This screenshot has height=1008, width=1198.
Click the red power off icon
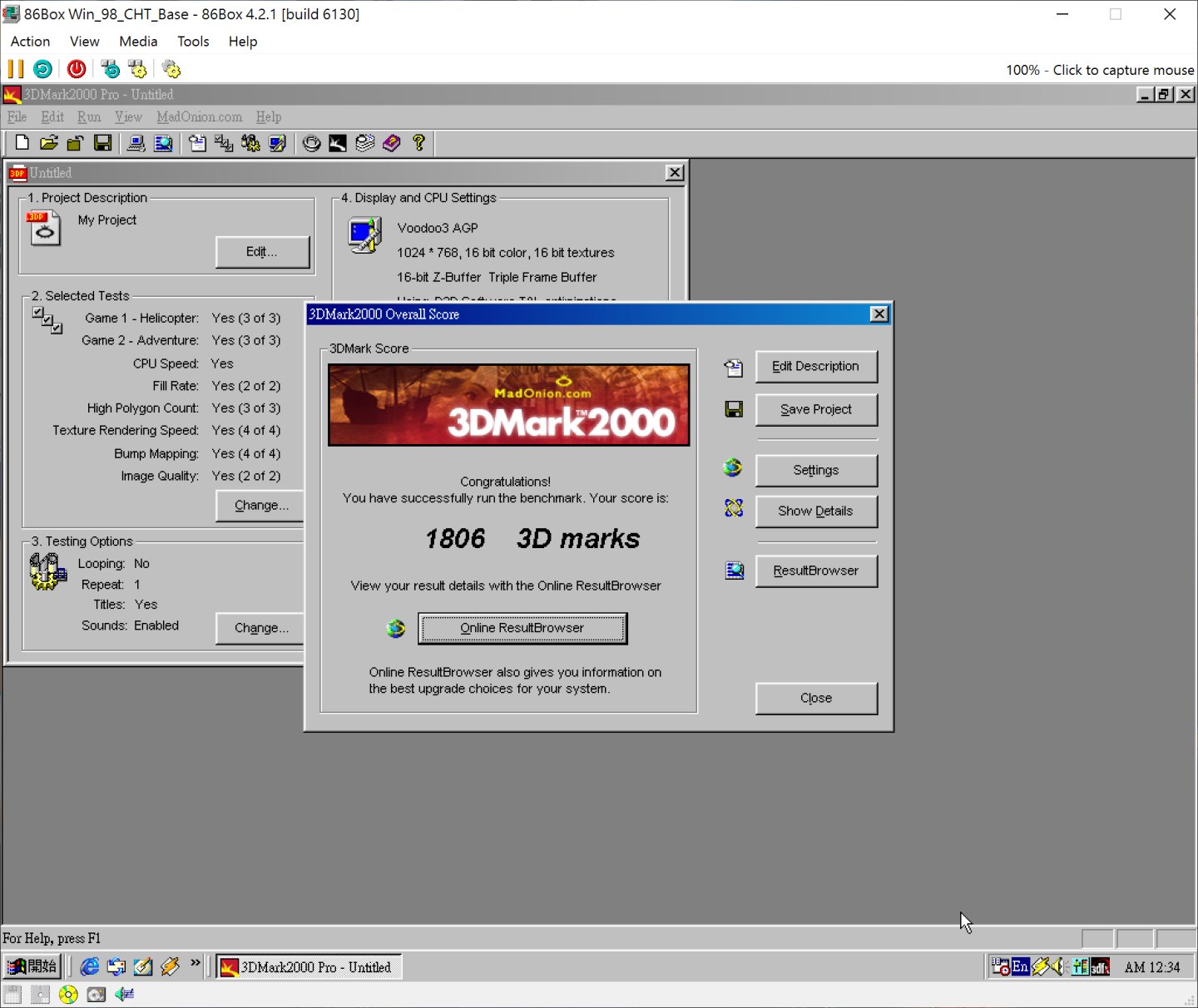77,69
